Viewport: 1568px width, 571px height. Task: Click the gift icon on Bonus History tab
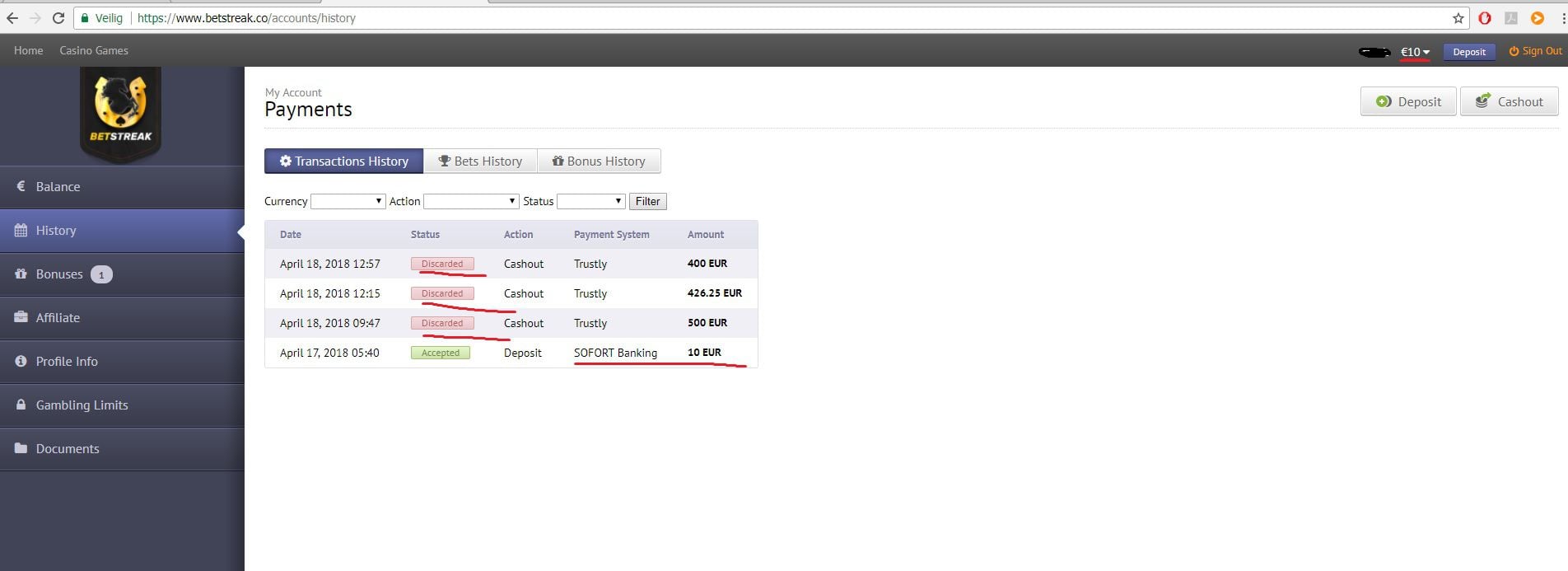(x=558, y=161)
